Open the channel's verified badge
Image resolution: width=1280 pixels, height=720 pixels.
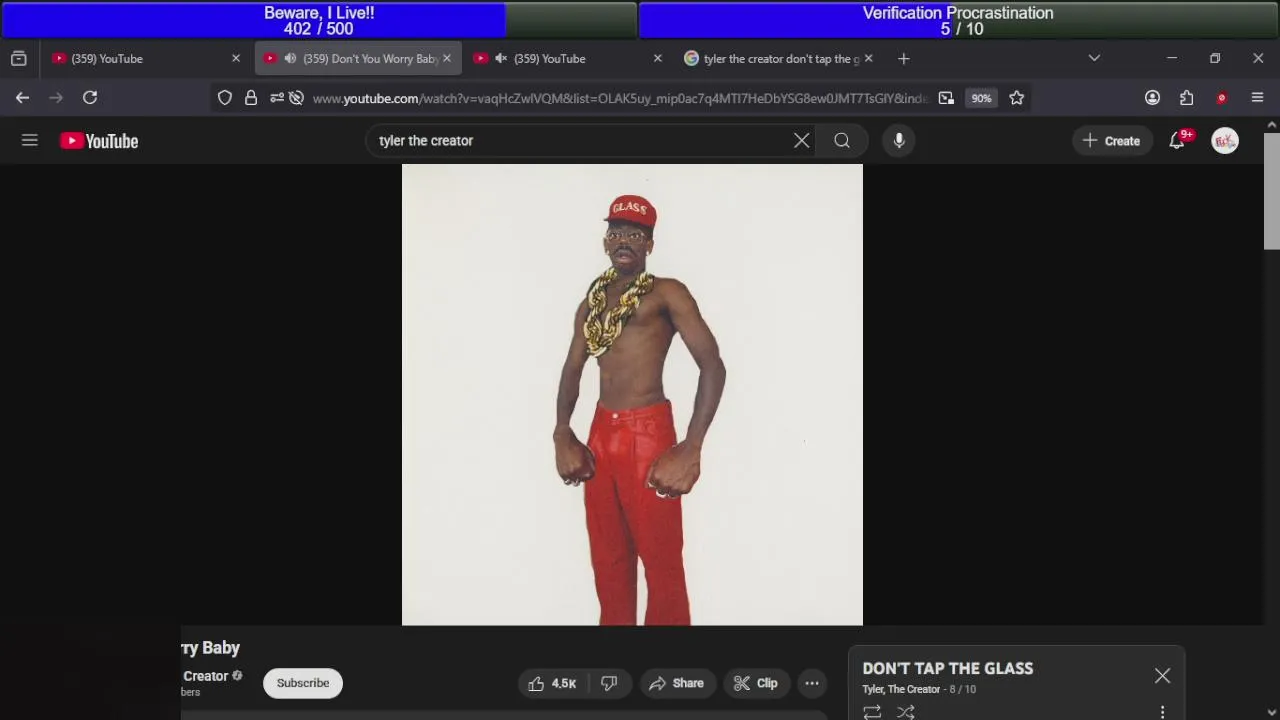[237, 676]
